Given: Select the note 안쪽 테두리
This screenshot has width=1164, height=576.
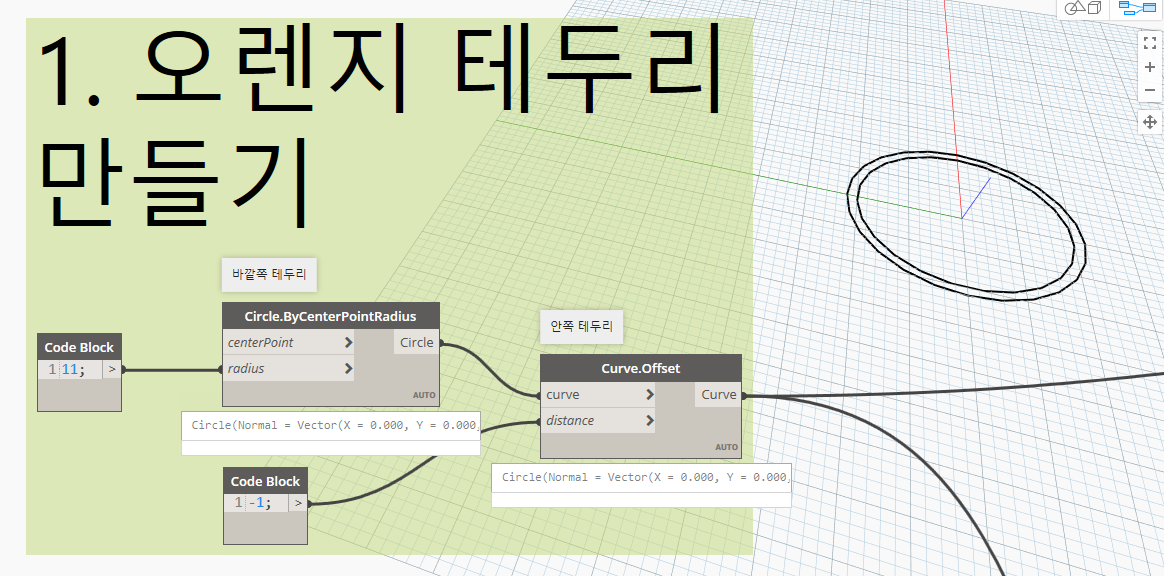Looking at the screenshot, I should click(x=581, y=327).
